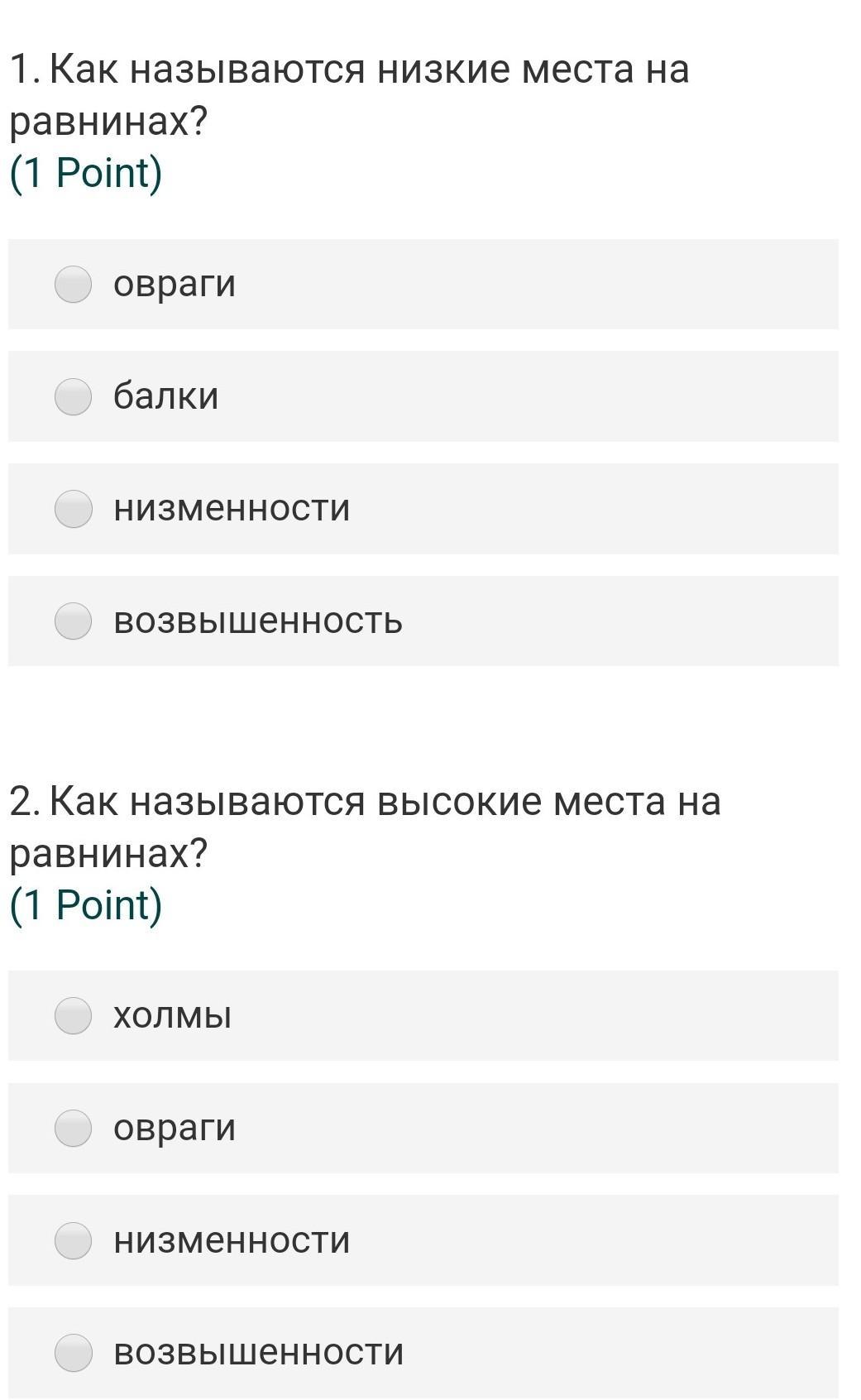Click the холмы answer text

coord(172,1015)
